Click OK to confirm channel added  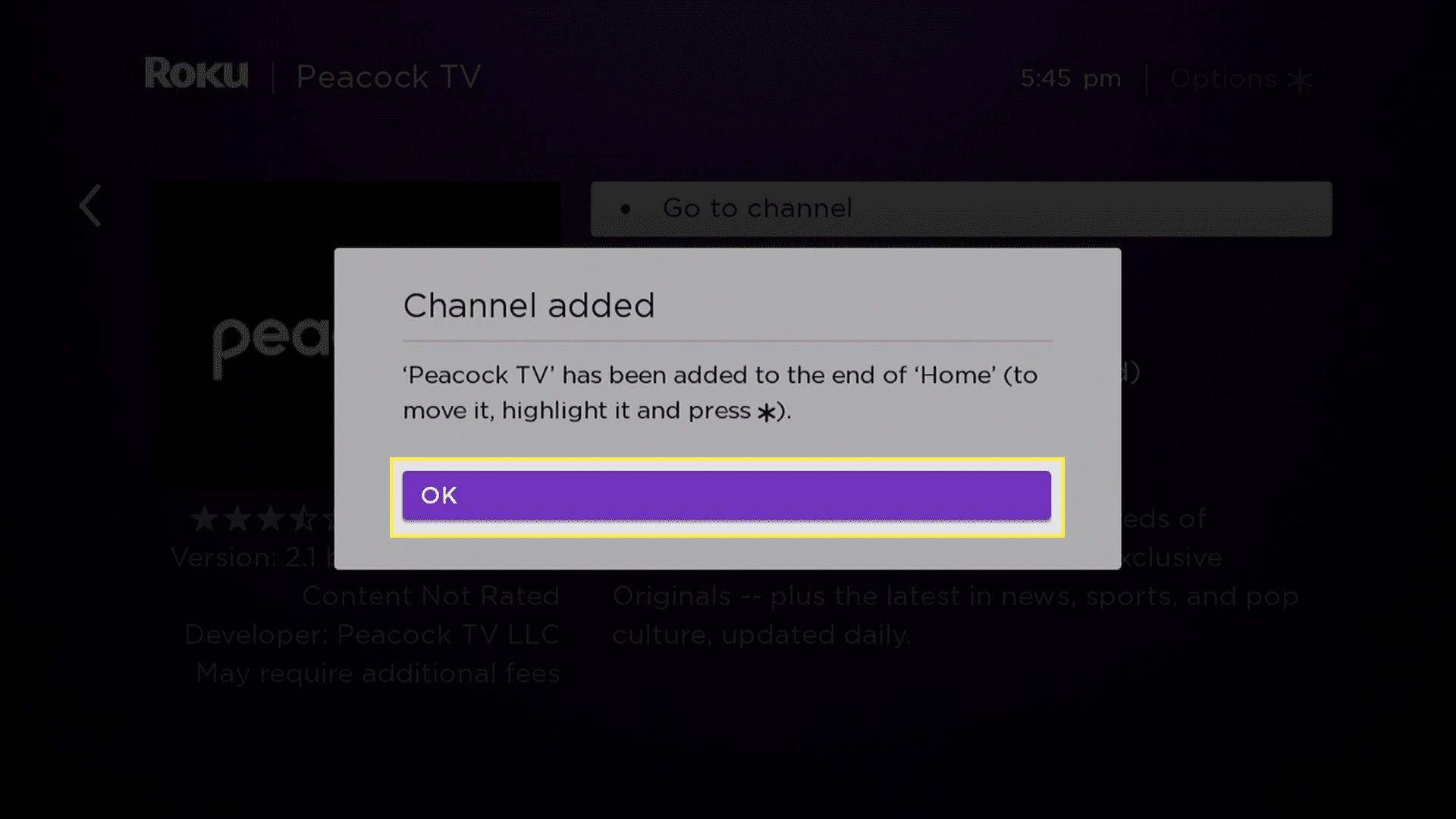(x=727, y=495)
